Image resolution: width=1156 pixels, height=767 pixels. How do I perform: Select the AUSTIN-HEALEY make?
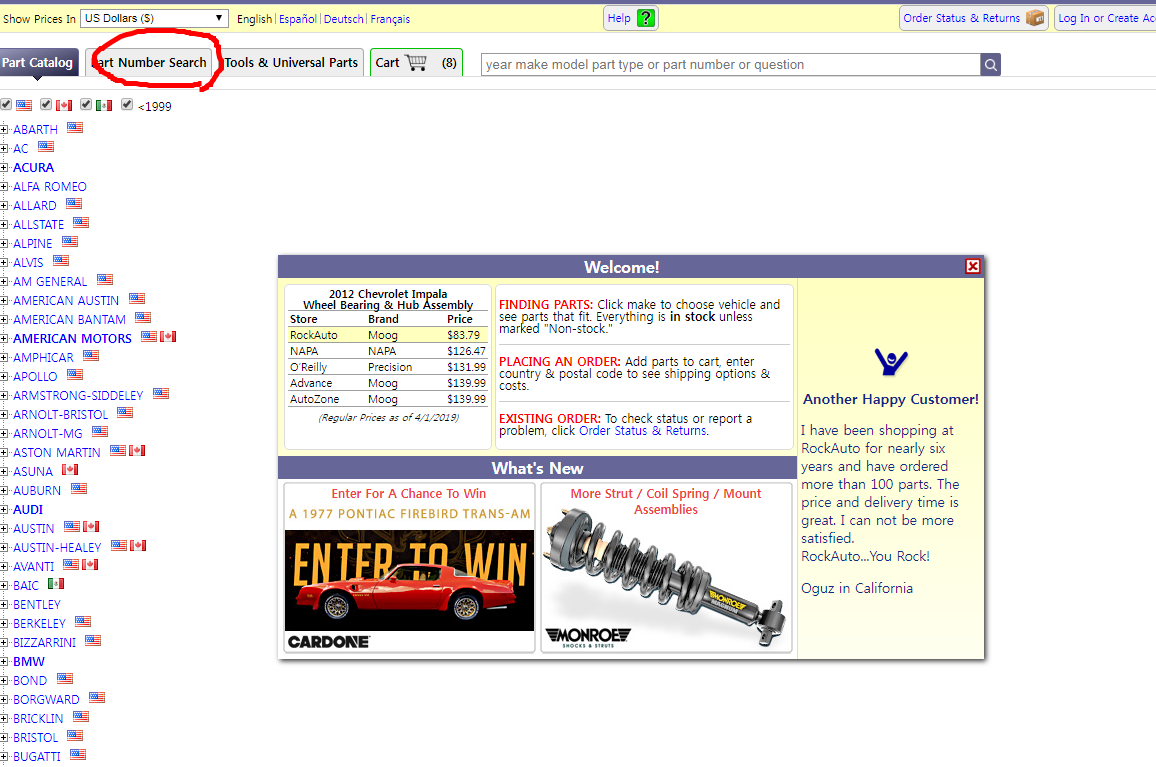click(57, 548)
